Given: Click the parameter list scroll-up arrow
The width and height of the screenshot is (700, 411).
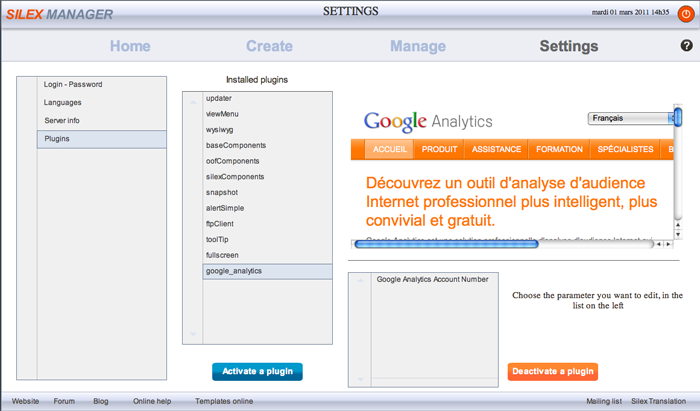Looking at the screenshot, I should 360,280.
